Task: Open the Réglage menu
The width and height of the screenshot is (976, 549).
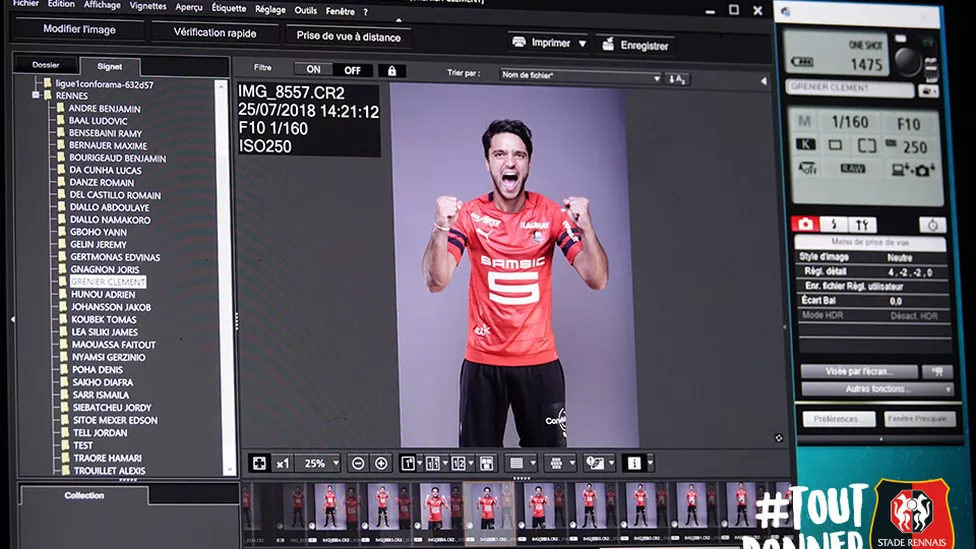Action: (x=270, y=9)
